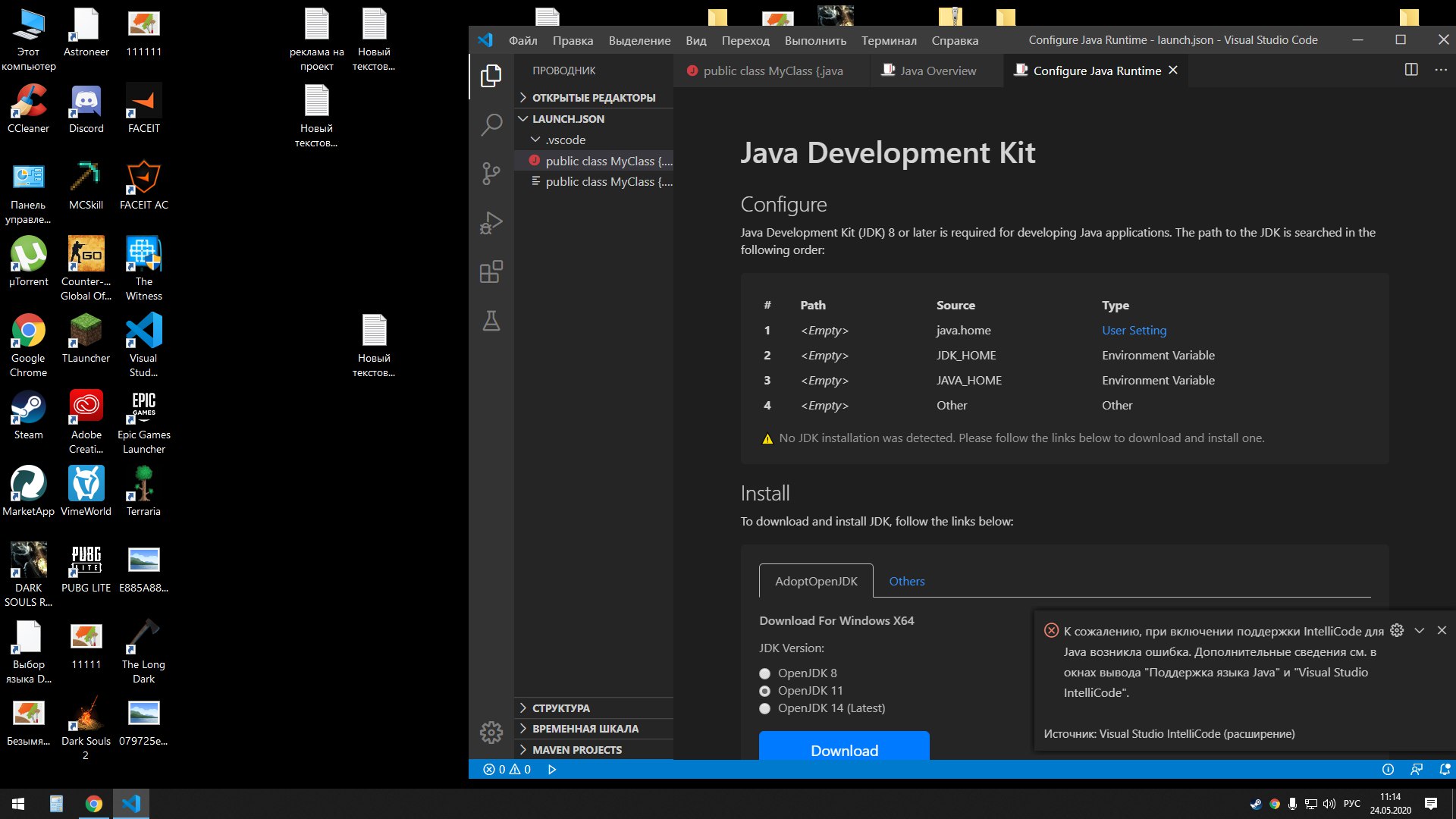The image size is (1456, 819).
Task: Split the editor to the right
Action: [x=1411, y=70]
